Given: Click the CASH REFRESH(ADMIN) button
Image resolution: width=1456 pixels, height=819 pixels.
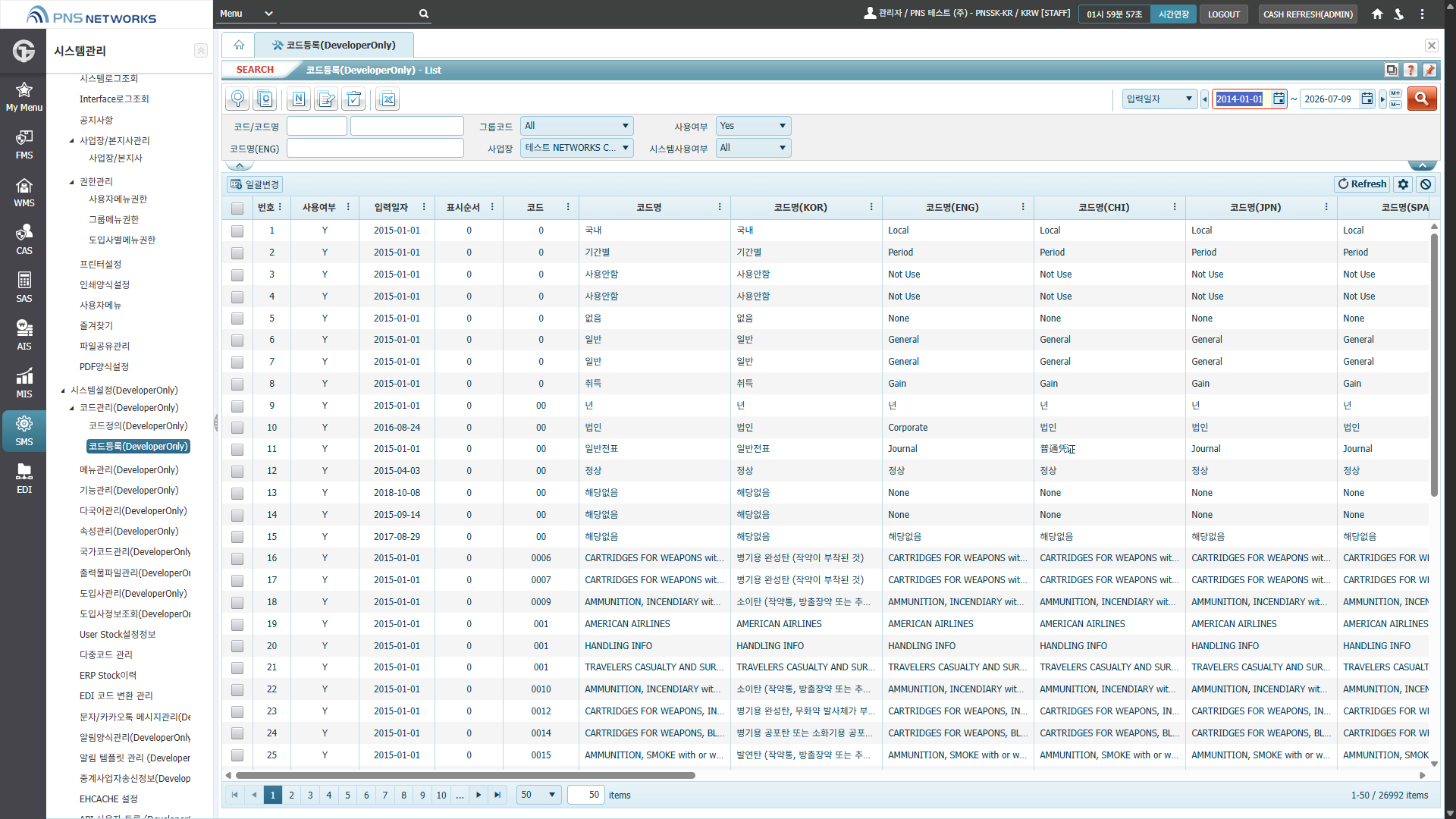Looking at the screenshot, I should pos(1307,14).
